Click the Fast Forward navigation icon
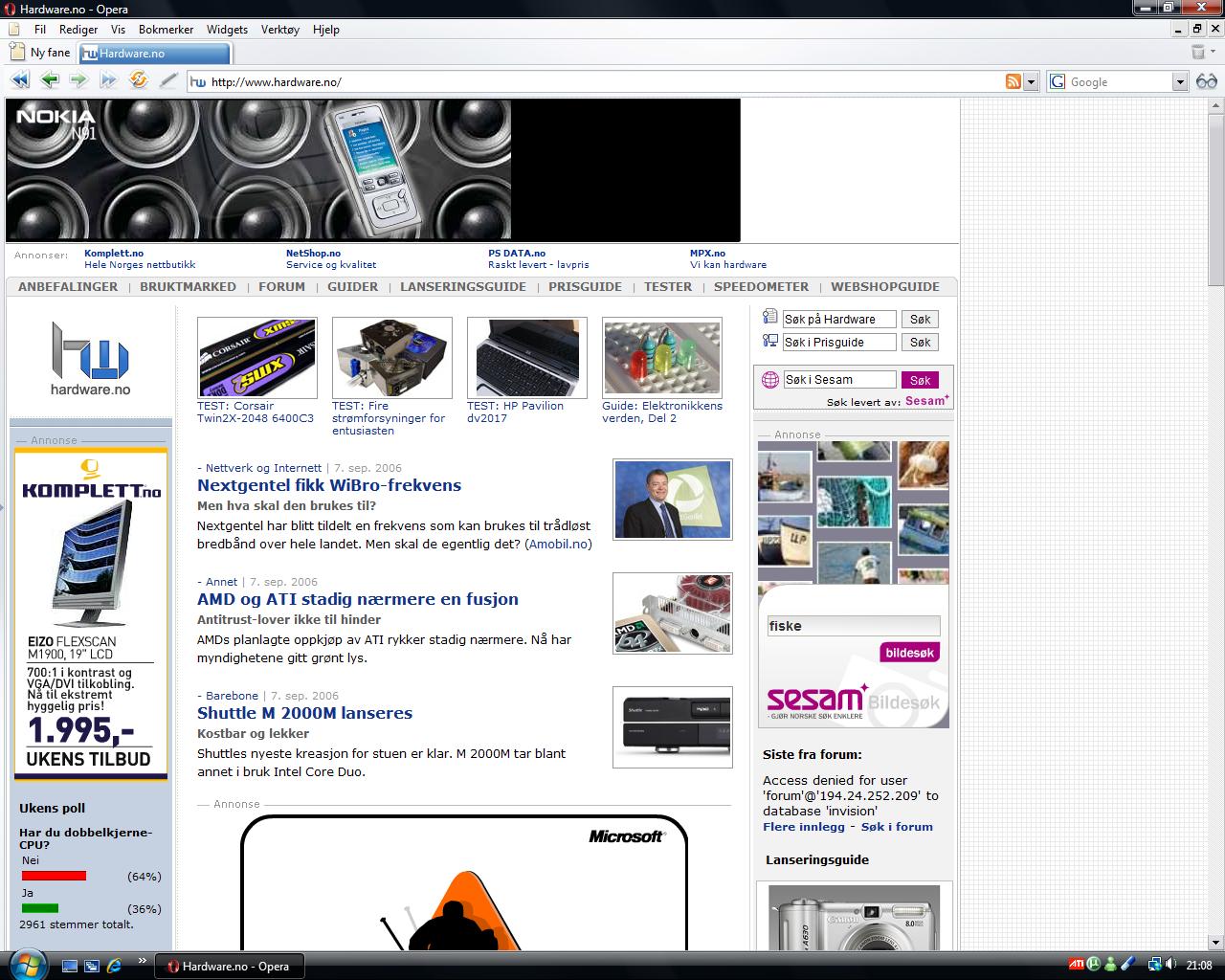The width and height of the screenshot is (1225, 980). [108, 81]
